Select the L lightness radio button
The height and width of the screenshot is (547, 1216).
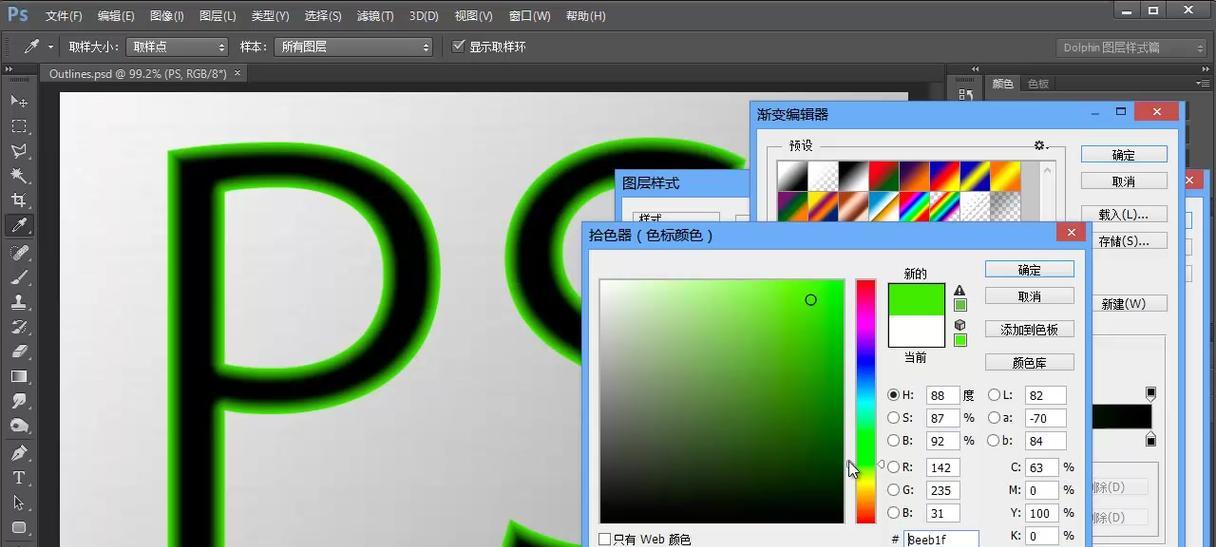pyautogui.click(x=994, y=395)
